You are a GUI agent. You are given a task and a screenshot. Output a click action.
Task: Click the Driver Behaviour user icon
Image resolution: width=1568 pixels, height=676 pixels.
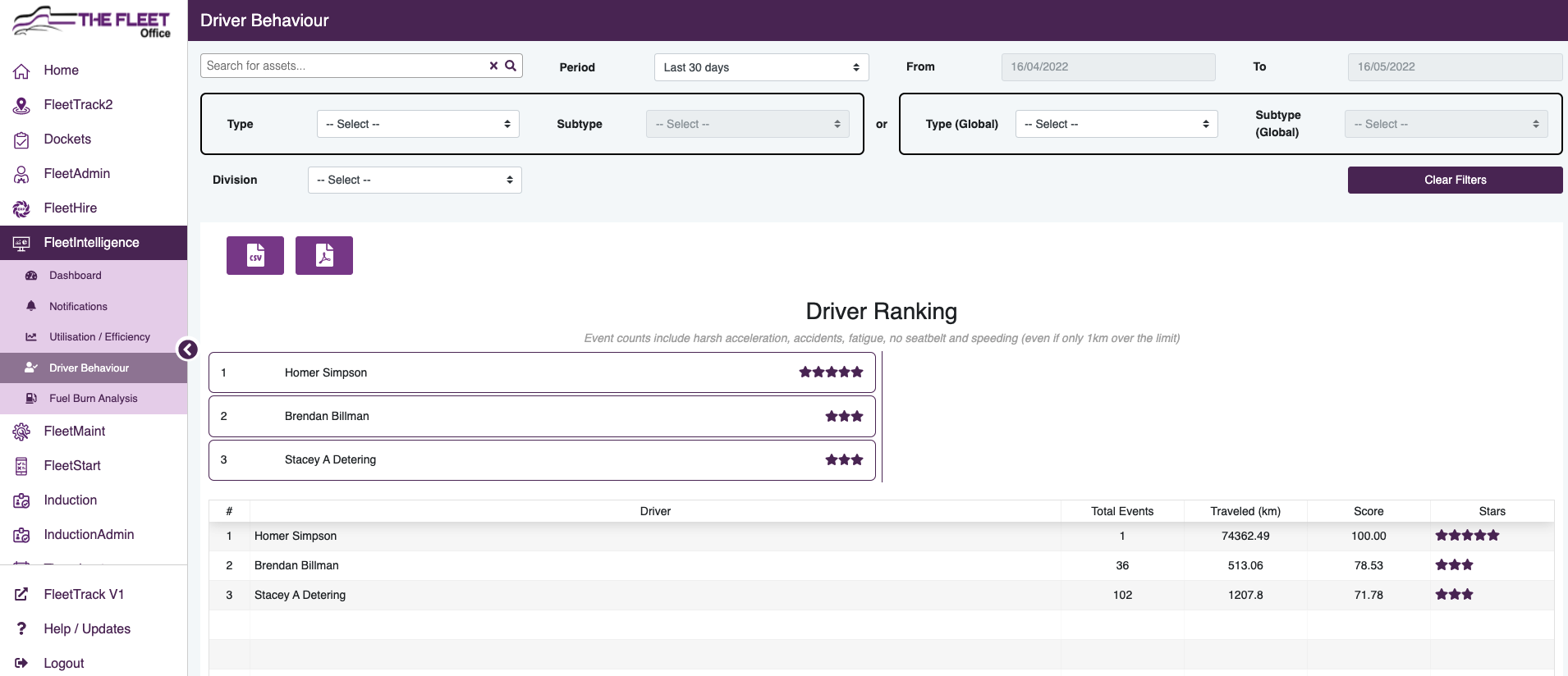tap(31, 368)
